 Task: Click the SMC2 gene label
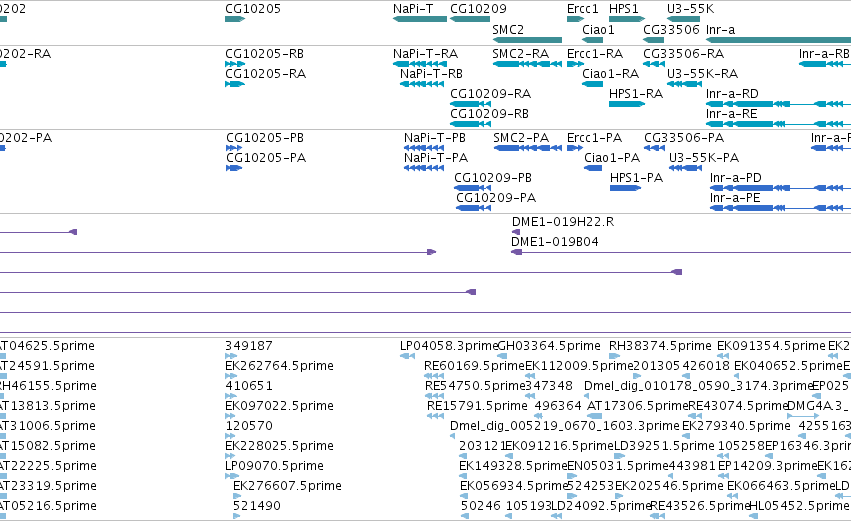pos(508,29)
